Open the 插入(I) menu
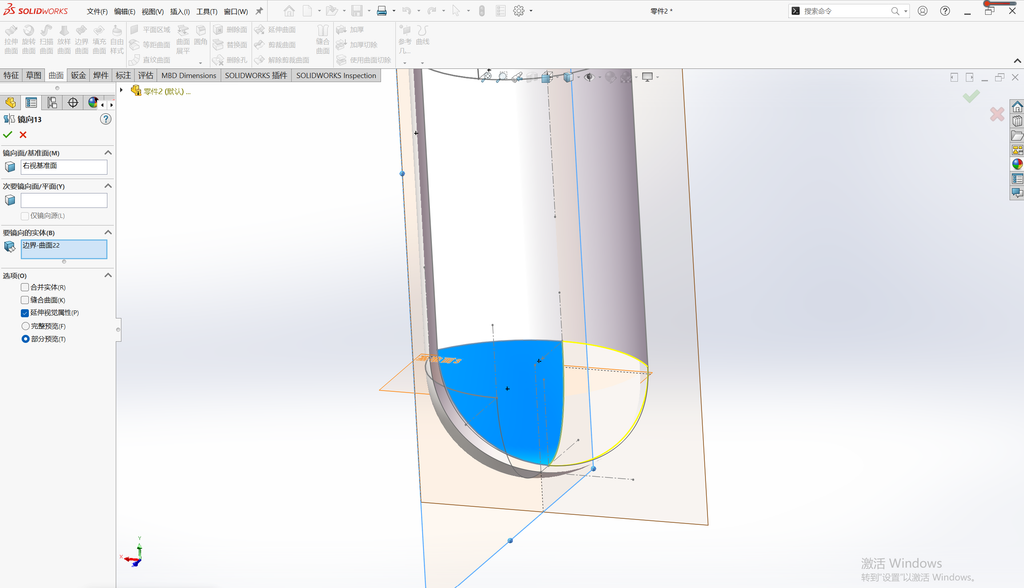The image size is (1024, 588). (180, 12)
